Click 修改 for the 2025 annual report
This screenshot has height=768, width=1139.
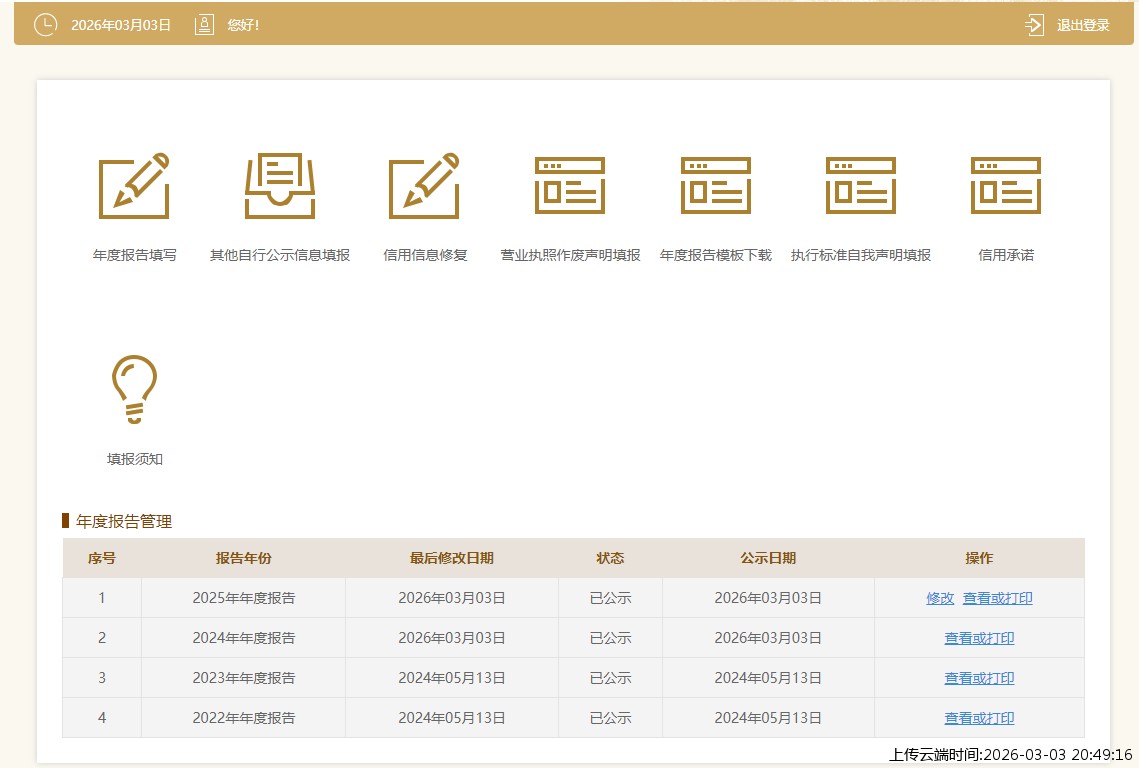tap(940, 598)
